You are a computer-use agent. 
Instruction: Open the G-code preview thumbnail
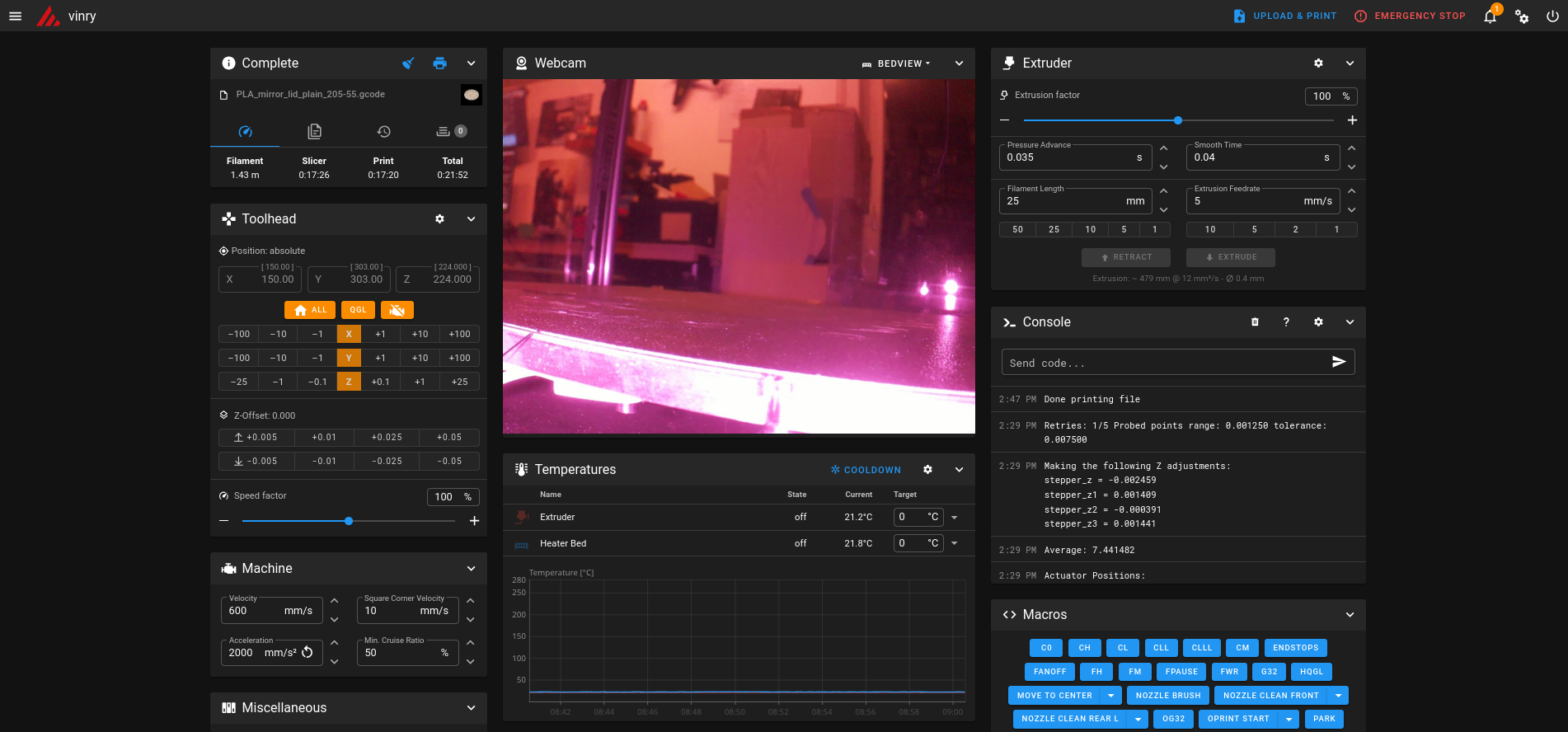click(x=472, y=95)
